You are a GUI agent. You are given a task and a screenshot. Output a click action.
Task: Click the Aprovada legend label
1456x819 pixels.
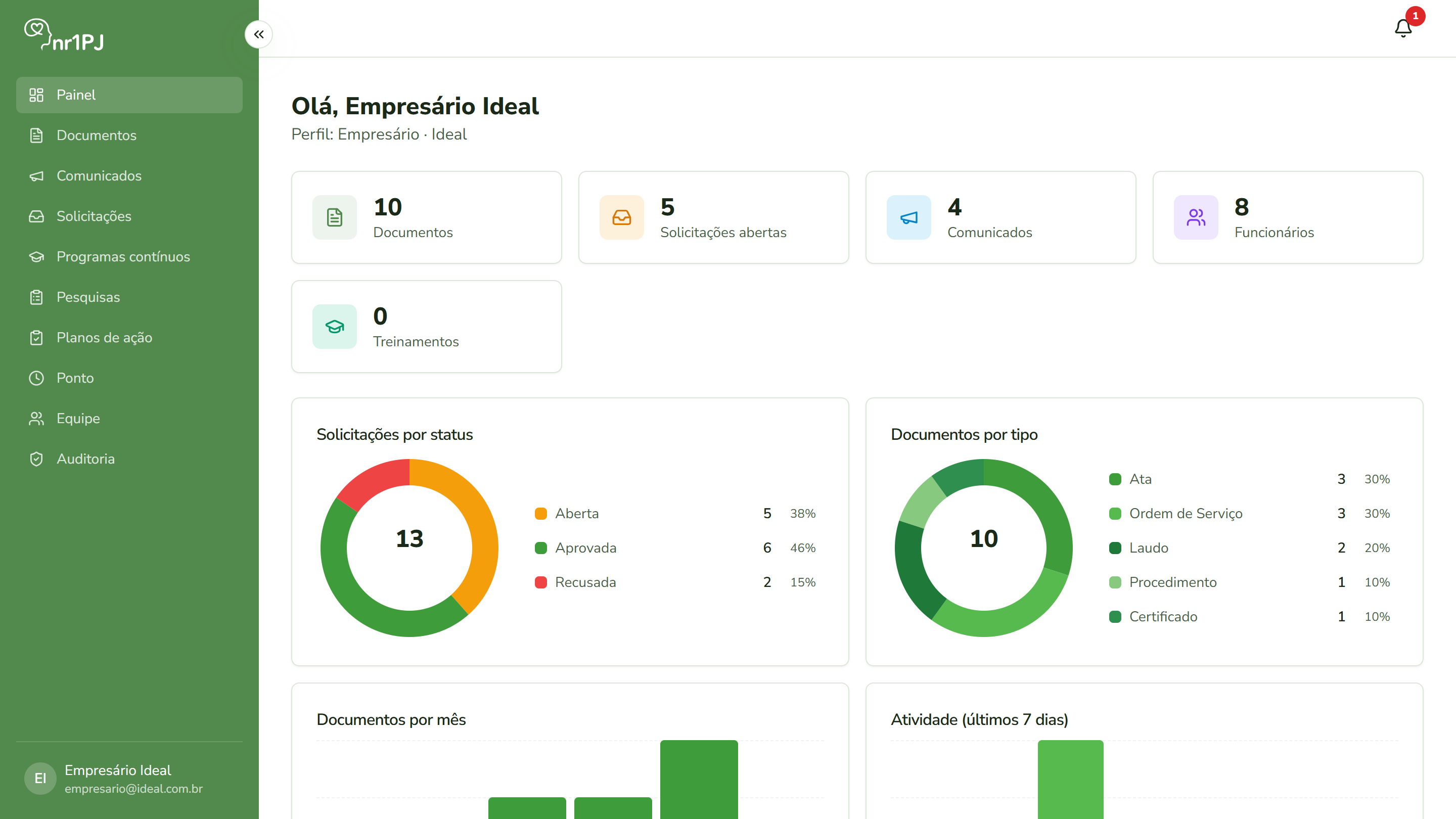point(585,548)
